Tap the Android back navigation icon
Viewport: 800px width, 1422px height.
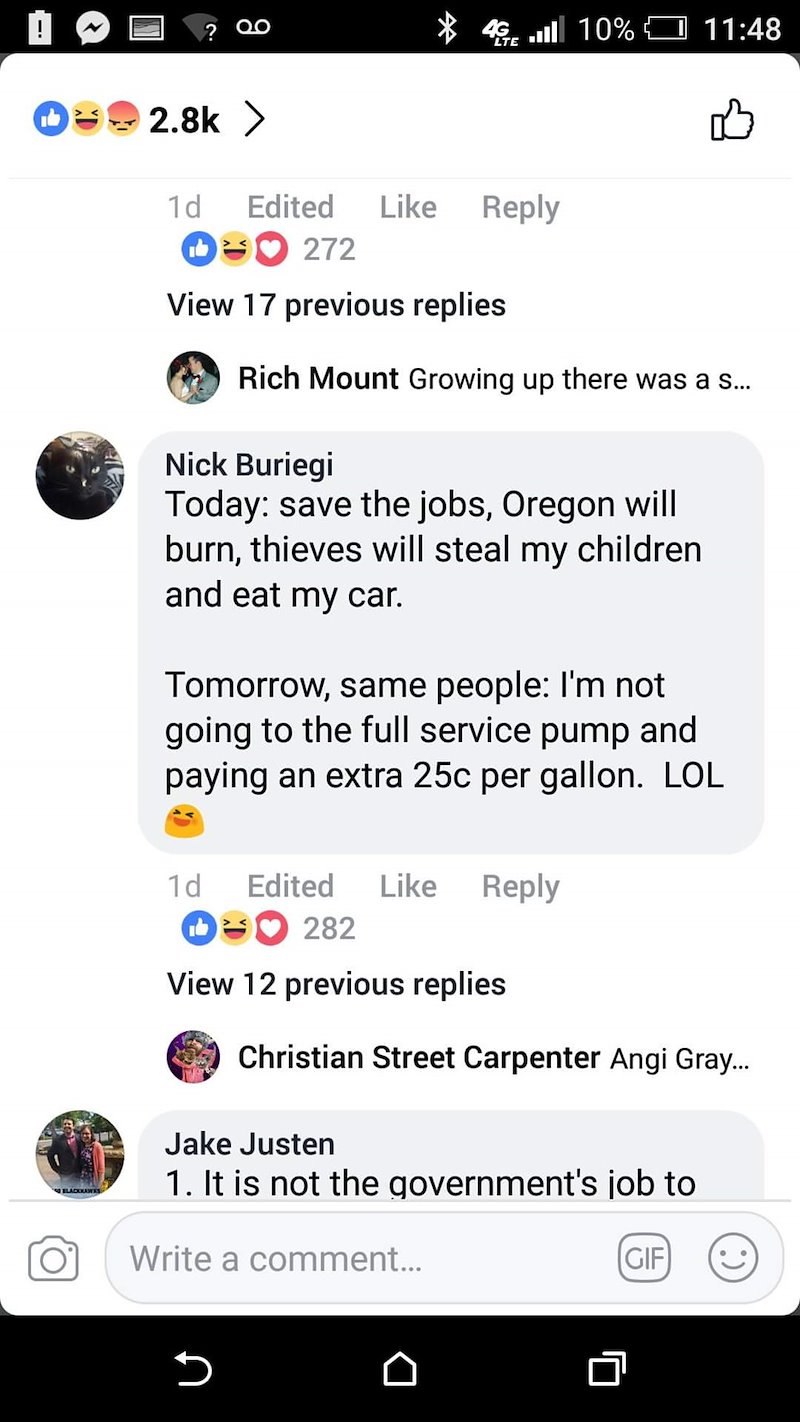tap(193, 1368)
